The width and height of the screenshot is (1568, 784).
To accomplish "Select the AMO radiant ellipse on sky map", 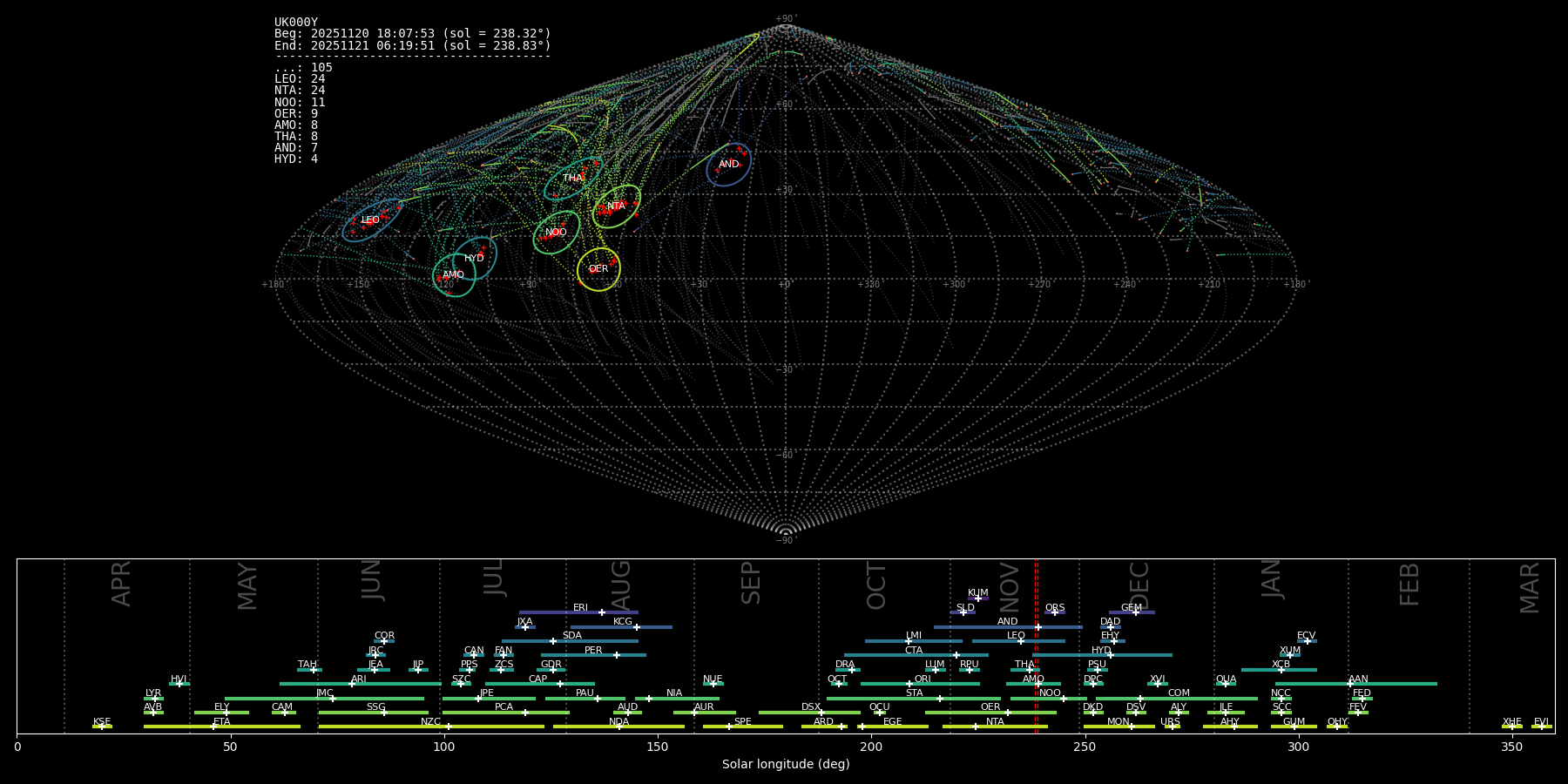I will point(454,275).
